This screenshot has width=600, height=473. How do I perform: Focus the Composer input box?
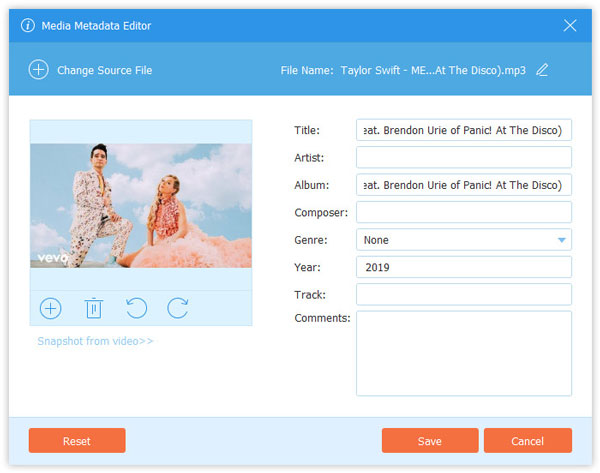pos(464,212)
